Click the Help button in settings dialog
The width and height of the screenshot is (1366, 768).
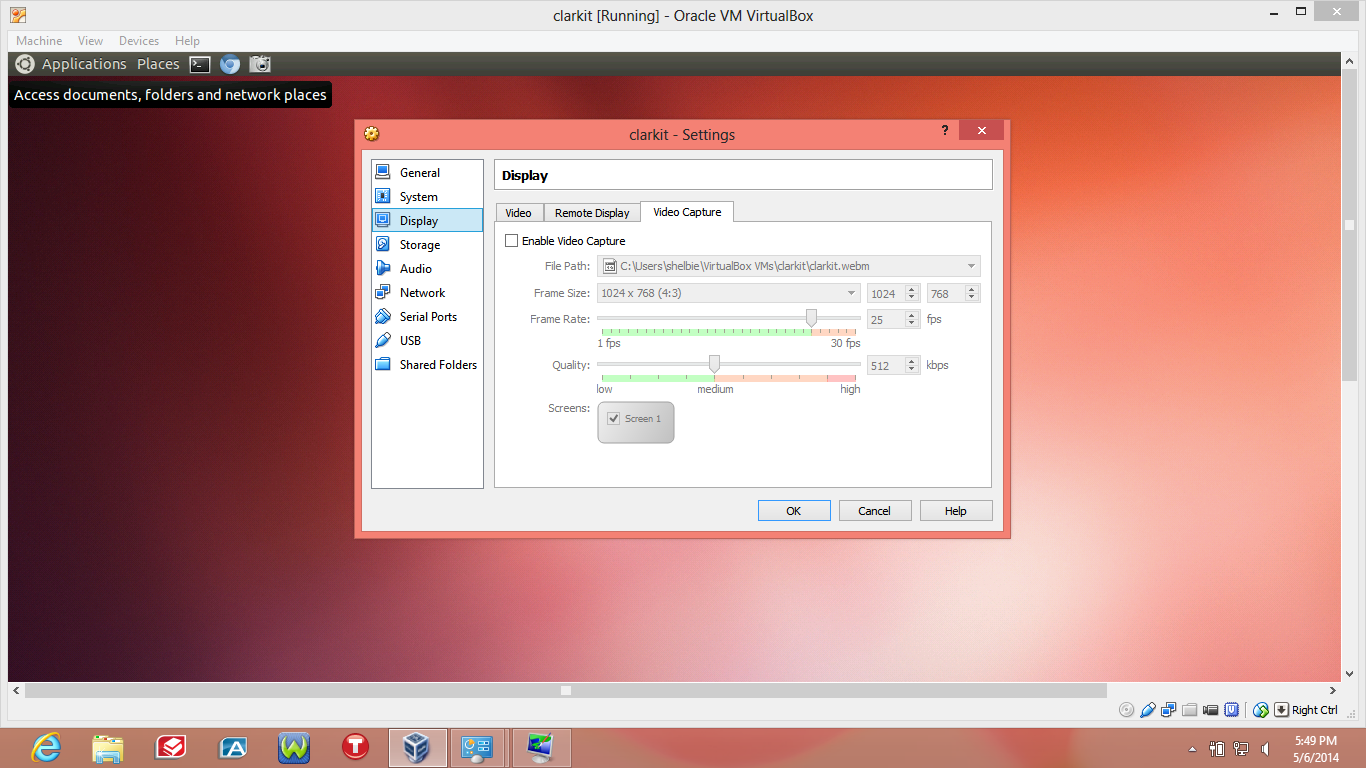coord(956,511)
